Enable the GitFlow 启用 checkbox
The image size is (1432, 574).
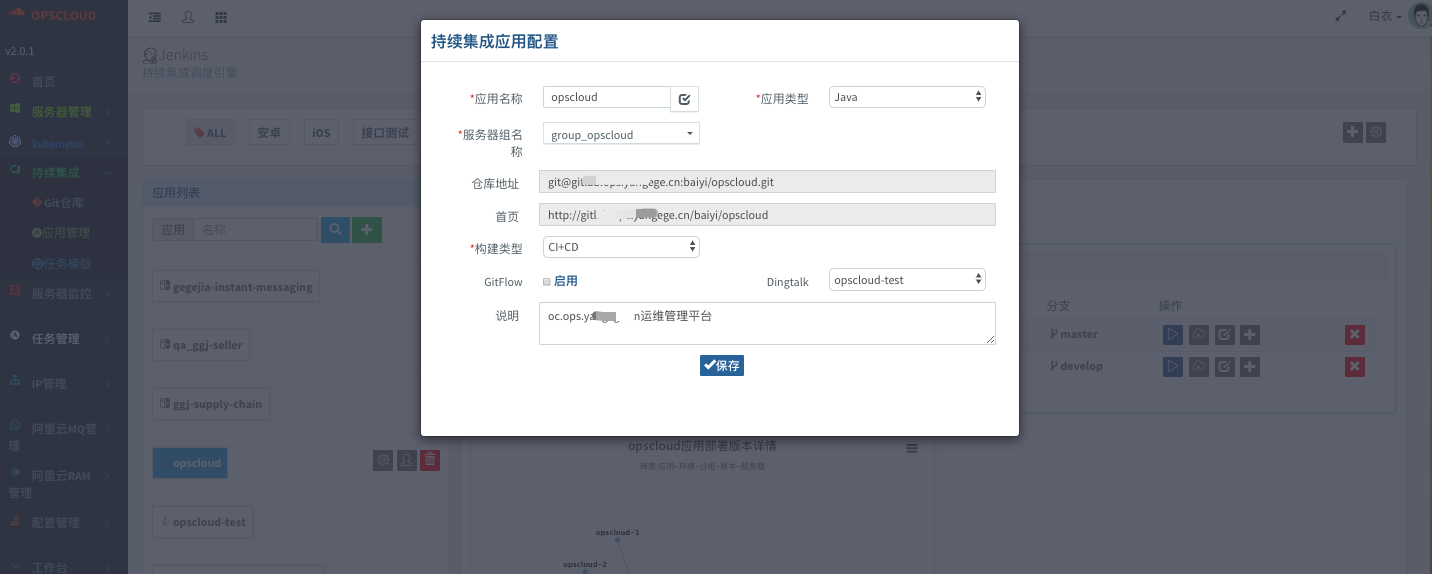click(x=546, y=282)
